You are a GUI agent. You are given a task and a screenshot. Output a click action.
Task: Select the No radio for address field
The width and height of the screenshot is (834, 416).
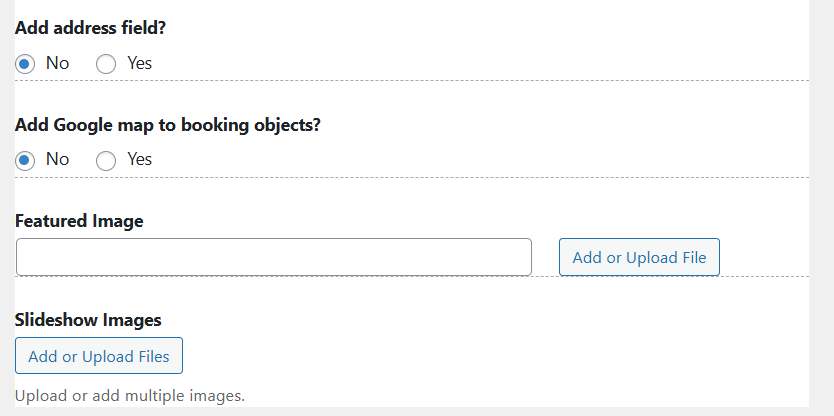point(26,64)
